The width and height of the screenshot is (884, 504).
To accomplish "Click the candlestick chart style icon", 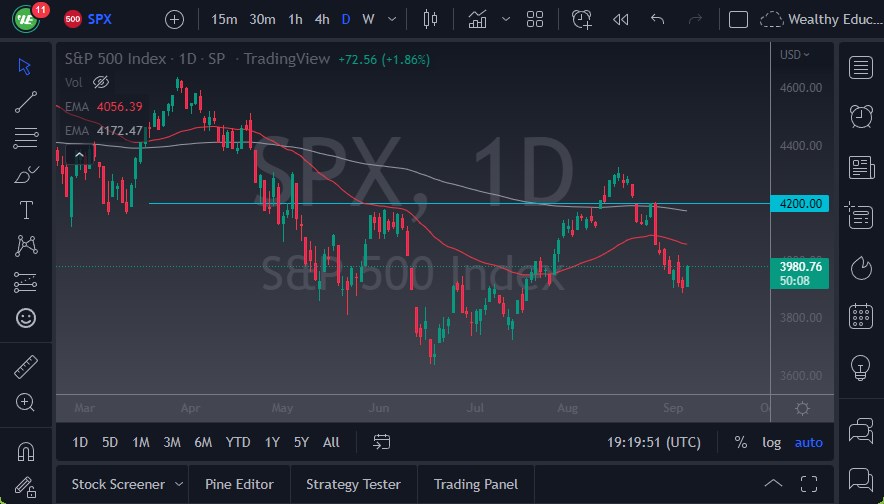I will tap(431, 19).
